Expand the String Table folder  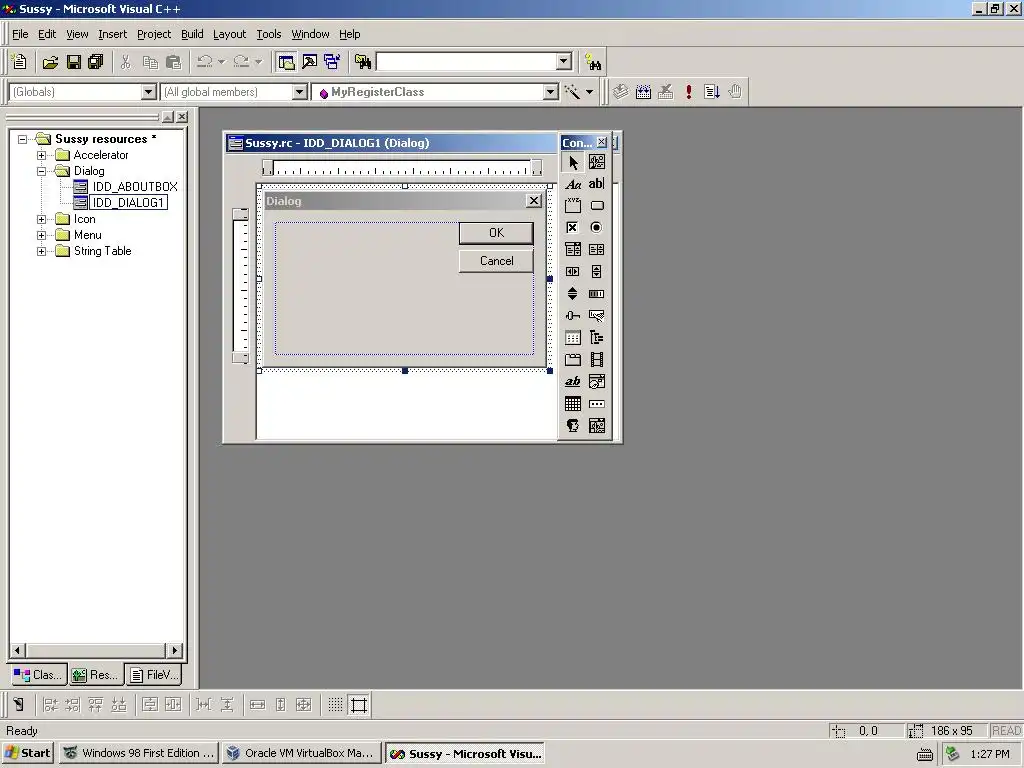coord(41,251)
